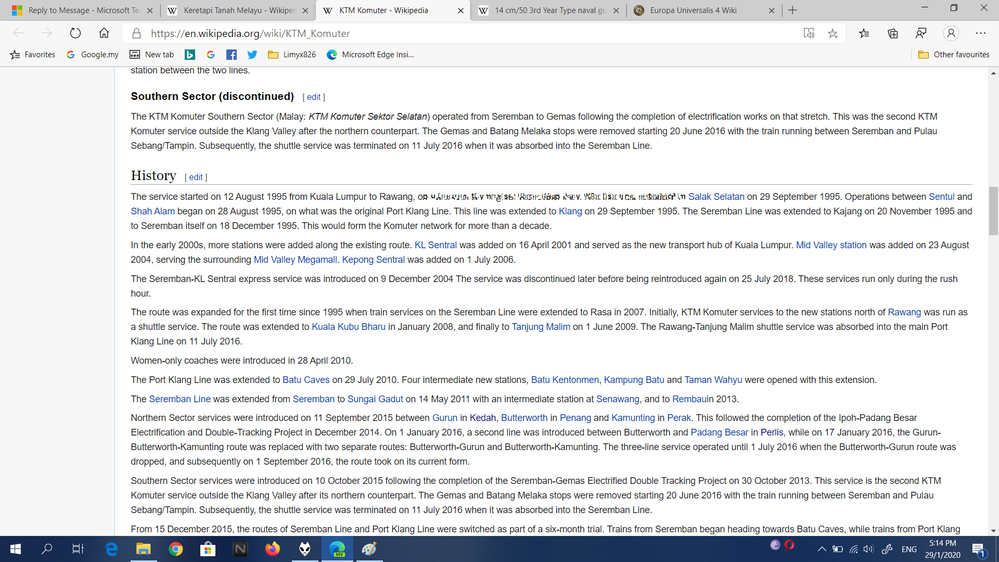Launch File Explorer from taskbar

point(143,549)
